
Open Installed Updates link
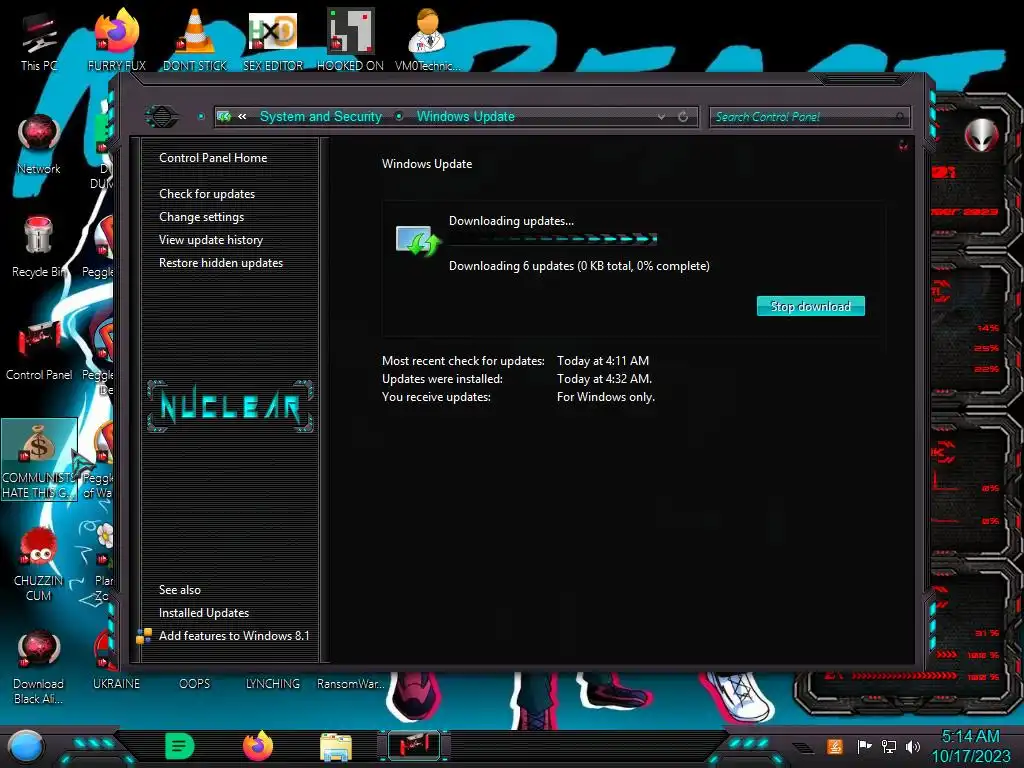point(204,613)
